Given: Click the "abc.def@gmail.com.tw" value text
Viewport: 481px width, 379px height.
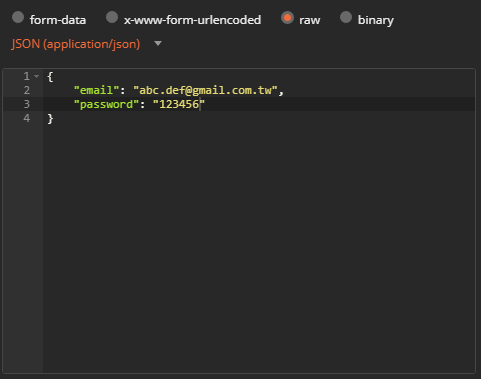Looking at the screenshot, I should (205, 90).
